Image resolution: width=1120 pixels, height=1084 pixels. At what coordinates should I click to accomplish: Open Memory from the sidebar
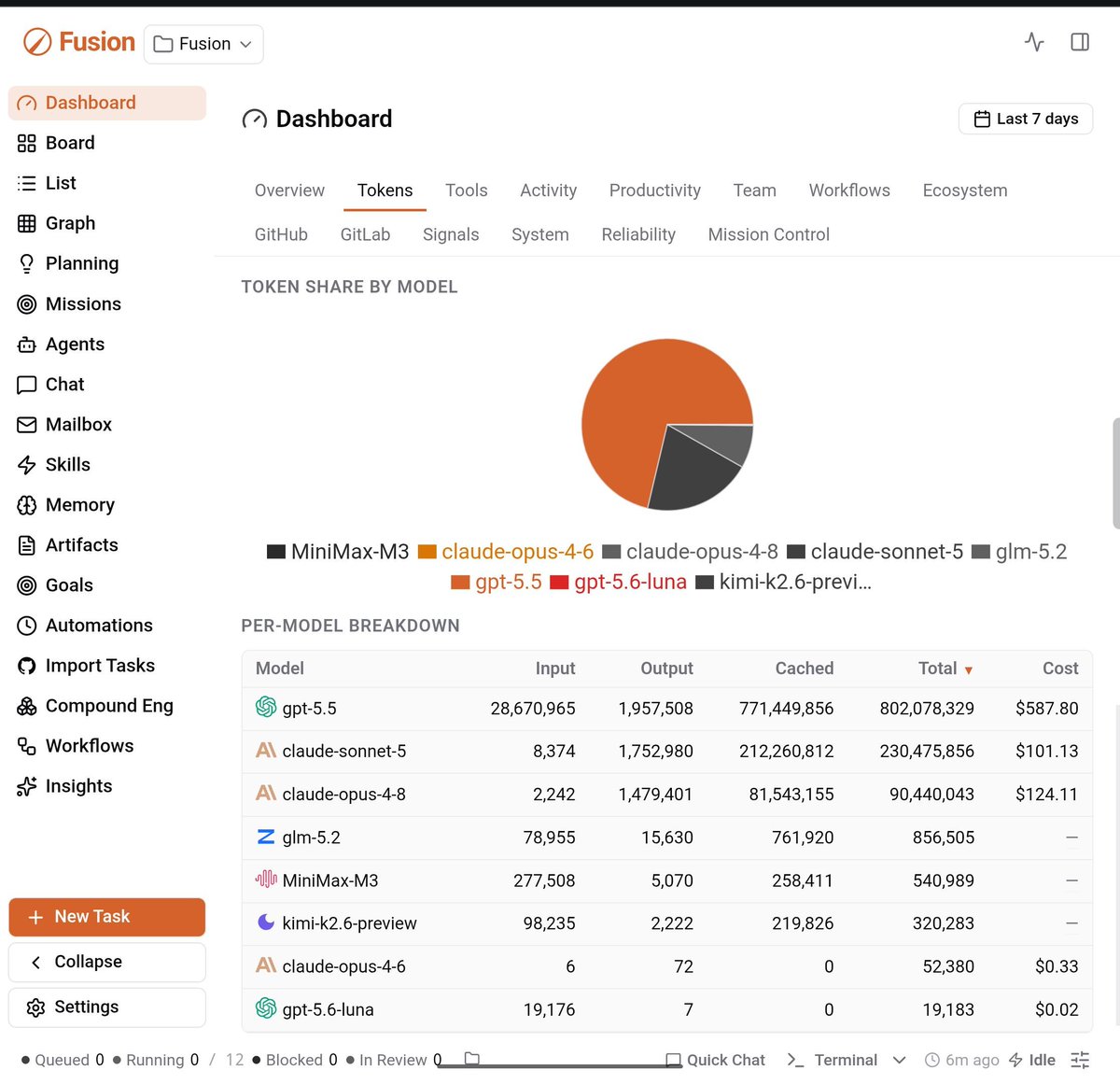(107, 504)
